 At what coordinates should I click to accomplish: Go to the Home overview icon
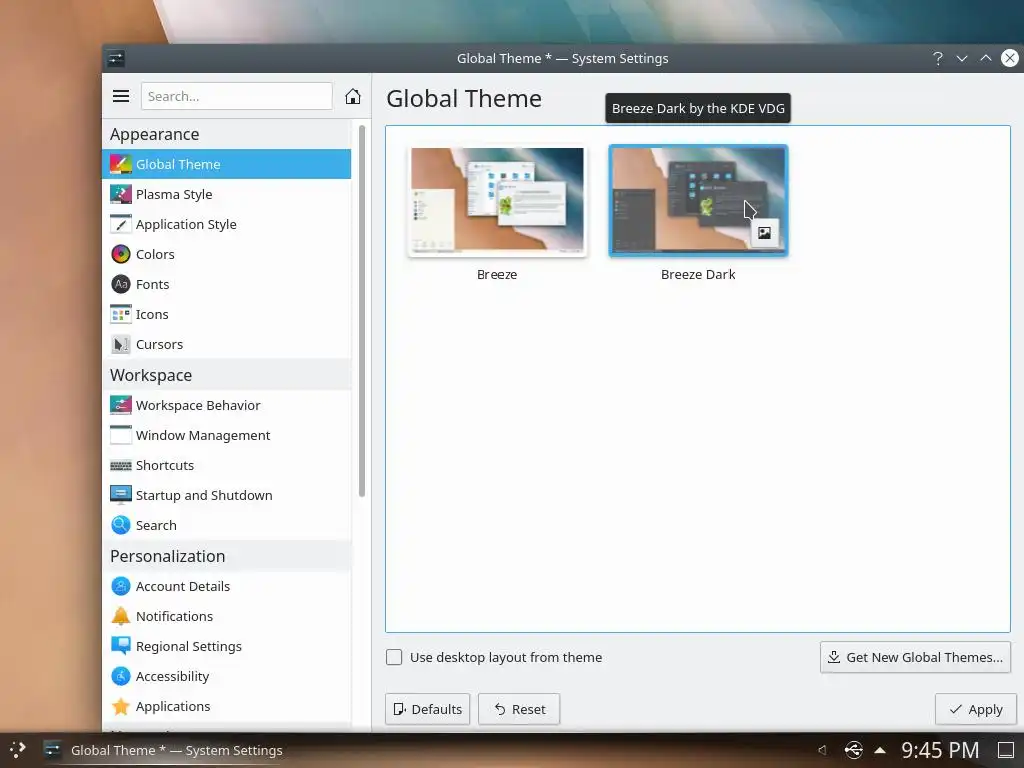coord(353,96)
